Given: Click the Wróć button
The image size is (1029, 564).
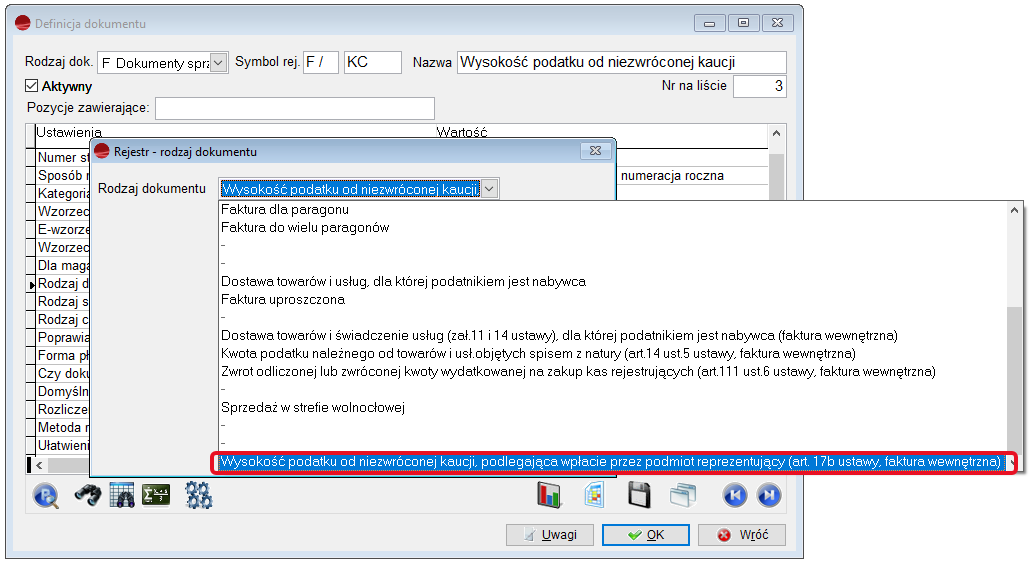Looking at the screenshot, I should coord(742,535).
